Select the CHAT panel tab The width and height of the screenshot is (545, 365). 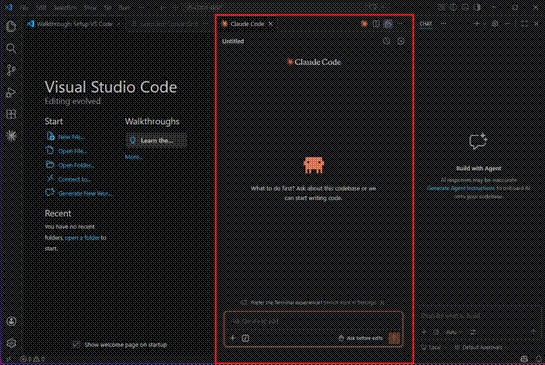coord(426,24)
